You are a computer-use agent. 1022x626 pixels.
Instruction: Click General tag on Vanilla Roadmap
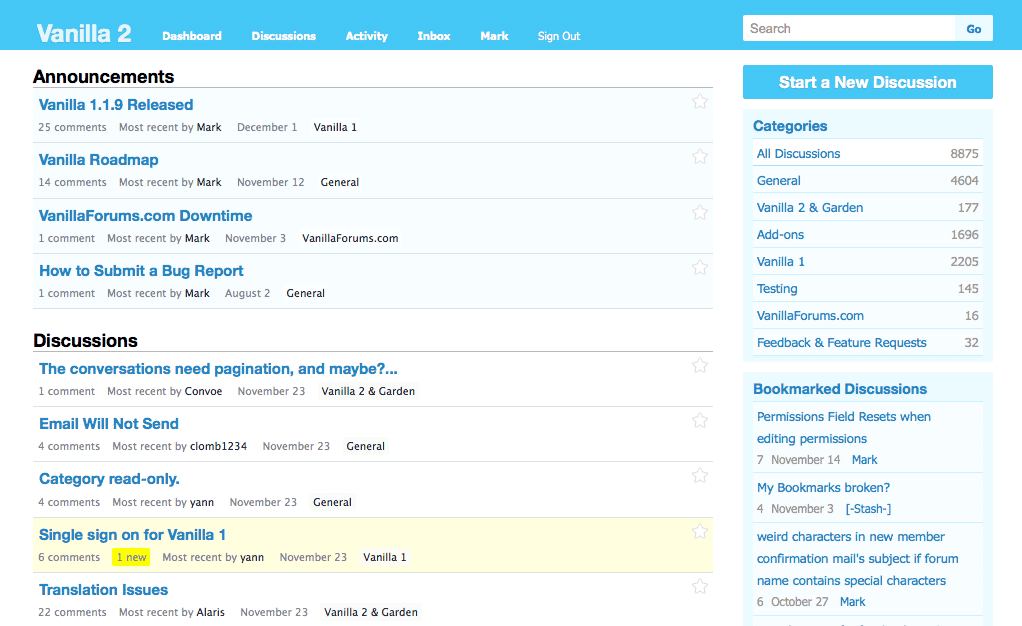pyautogui.click(x=340, y=182)
